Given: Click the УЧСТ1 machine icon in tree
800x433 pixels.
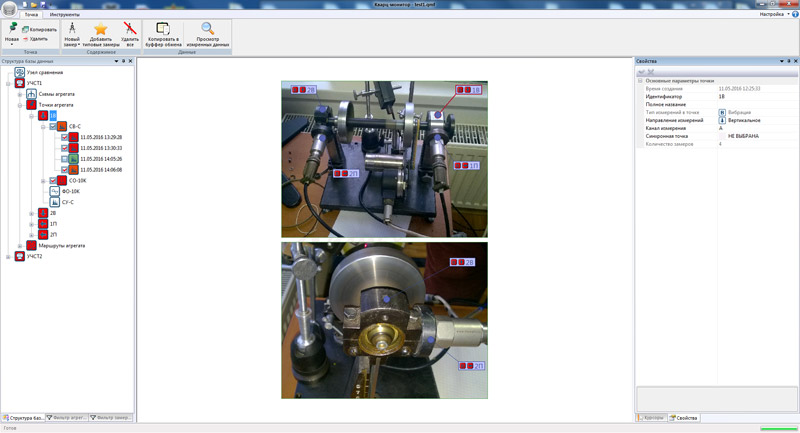Looking at the screenshot, I should point(19,83).
